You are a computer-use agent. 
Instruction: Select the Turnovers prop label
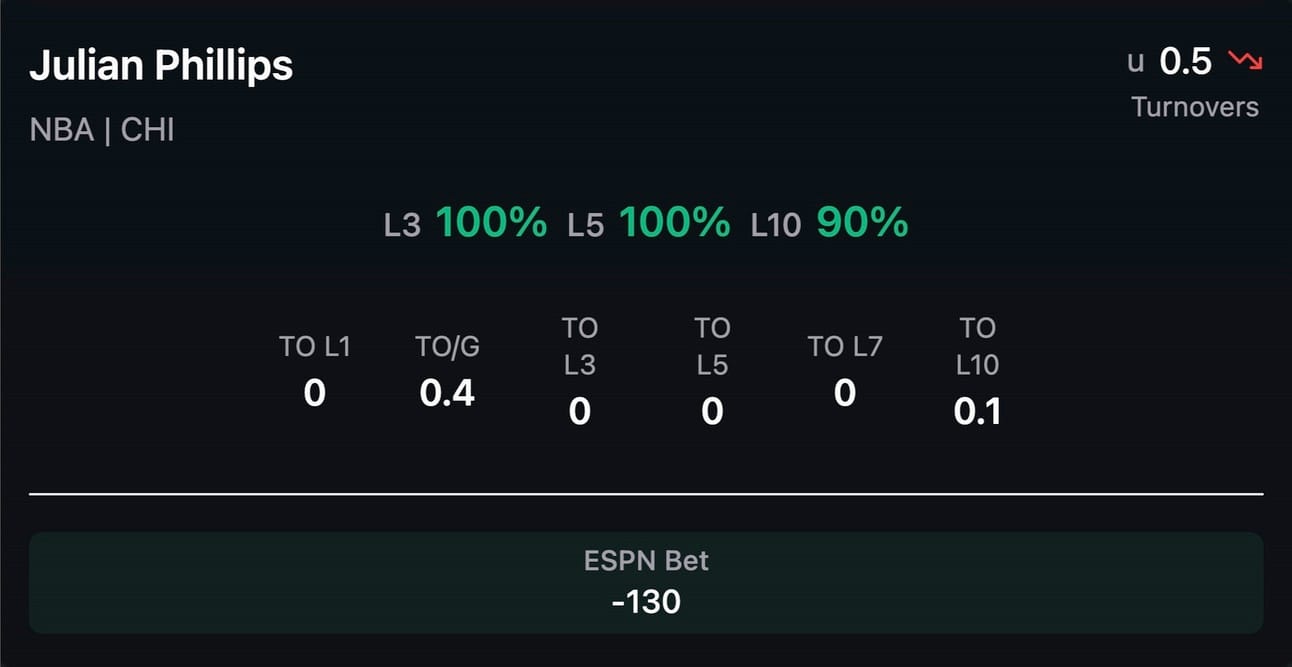1195,107
